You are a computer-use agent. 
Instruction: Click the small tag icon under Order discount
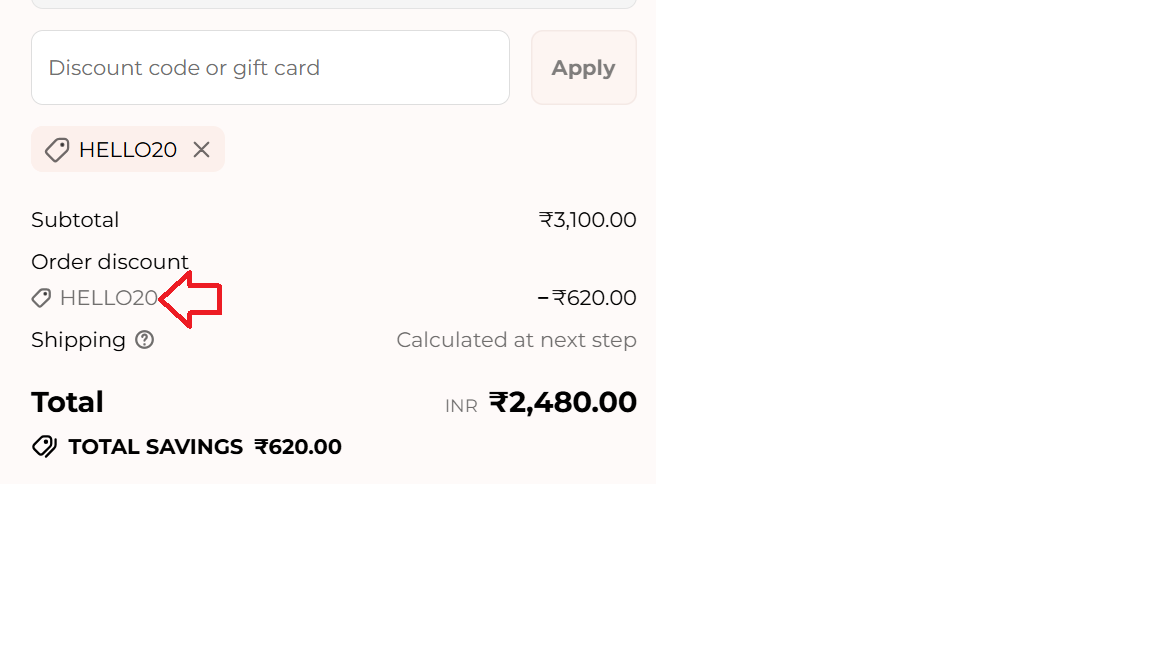pyautogui.click(x=41, y=298)
